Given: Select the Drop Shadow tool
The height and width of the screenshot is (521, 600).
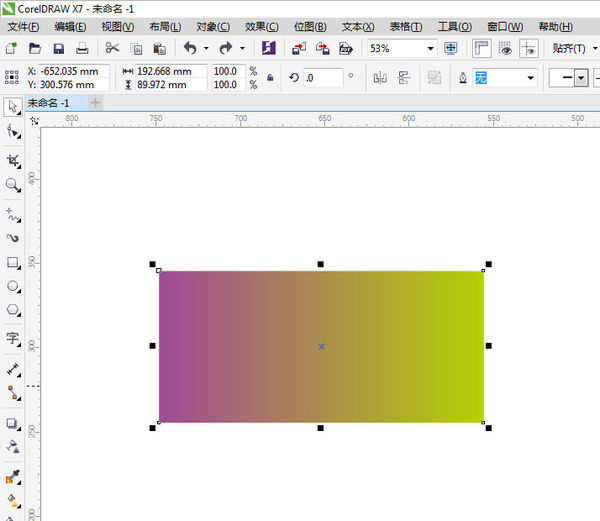Looking at the screenshot, I should point(13,423).
